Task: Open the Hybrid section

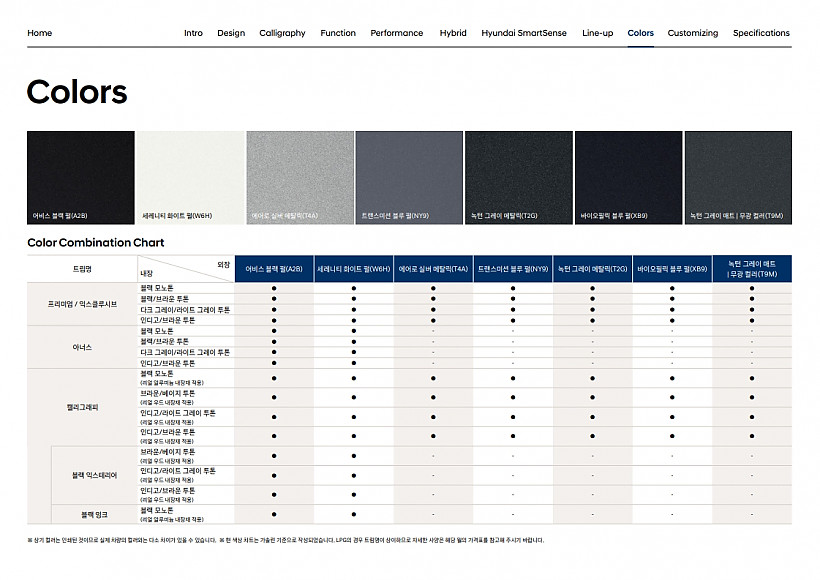Action: (x=453, y=33)
